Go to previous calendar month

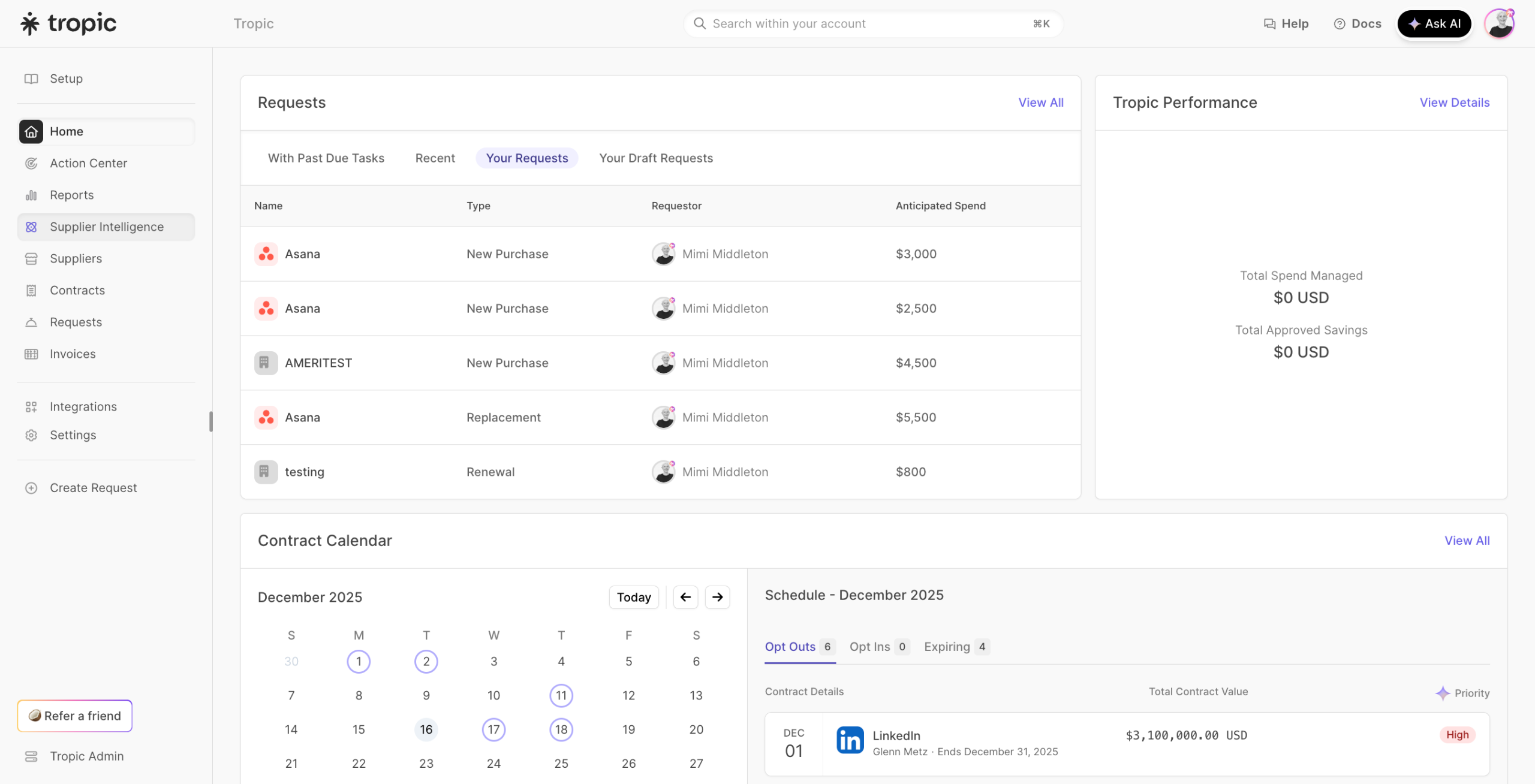pos(685,597)
